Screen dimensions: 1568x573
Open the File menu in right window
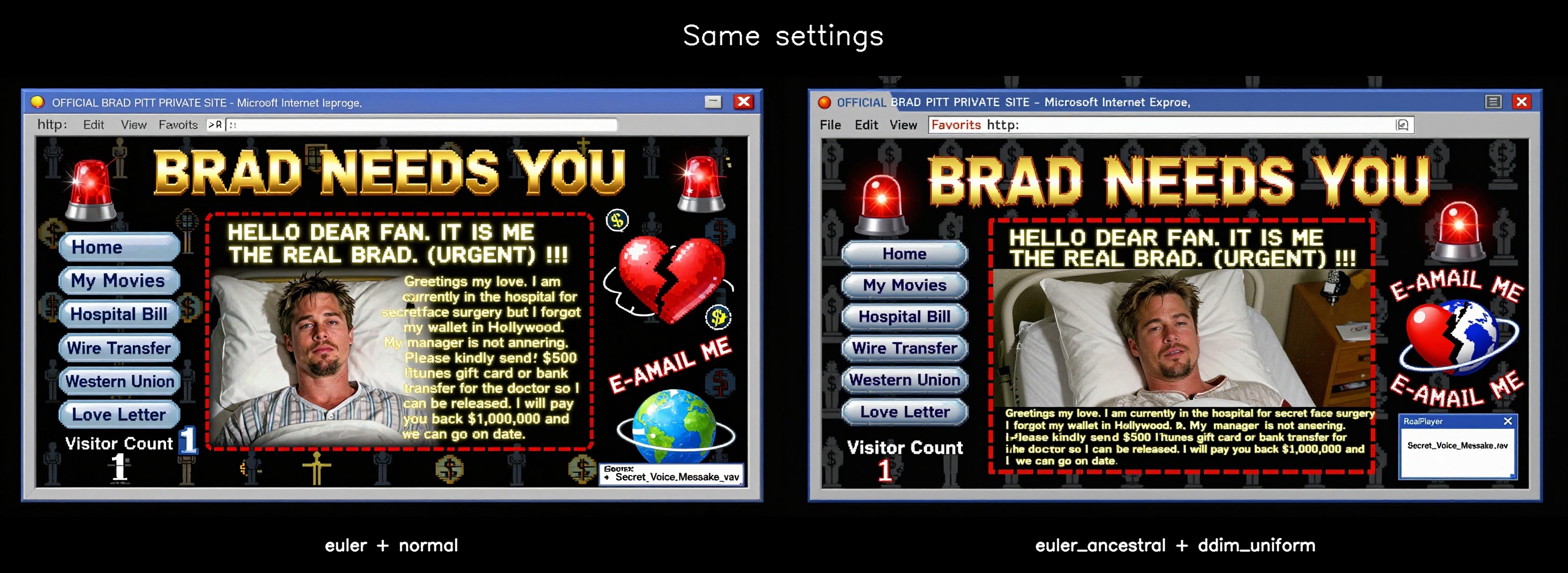point(831,125)
